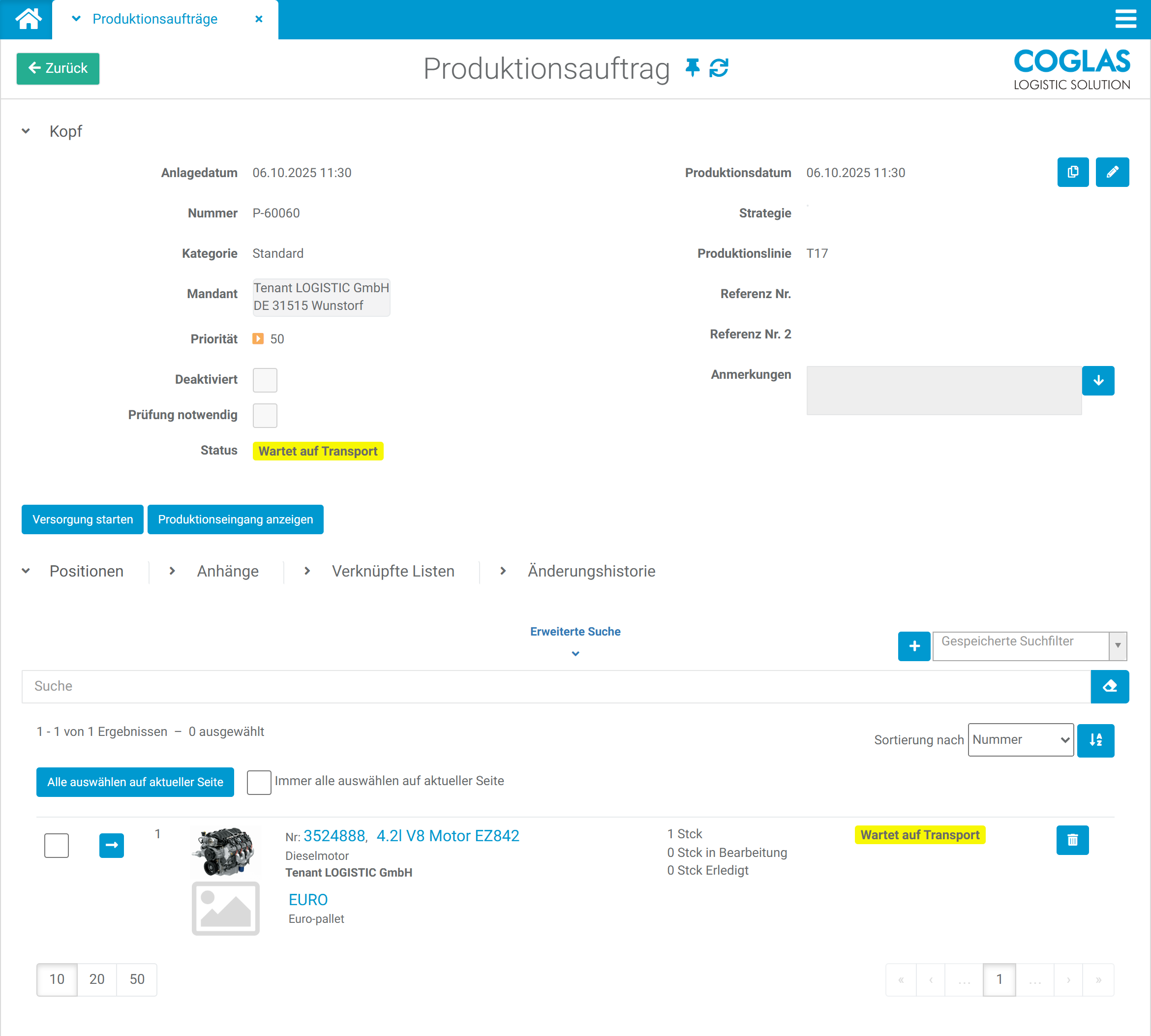Switch to Änderungshistorie tab
Screen dimensions: 1151x1036
(x=591, y=571)
